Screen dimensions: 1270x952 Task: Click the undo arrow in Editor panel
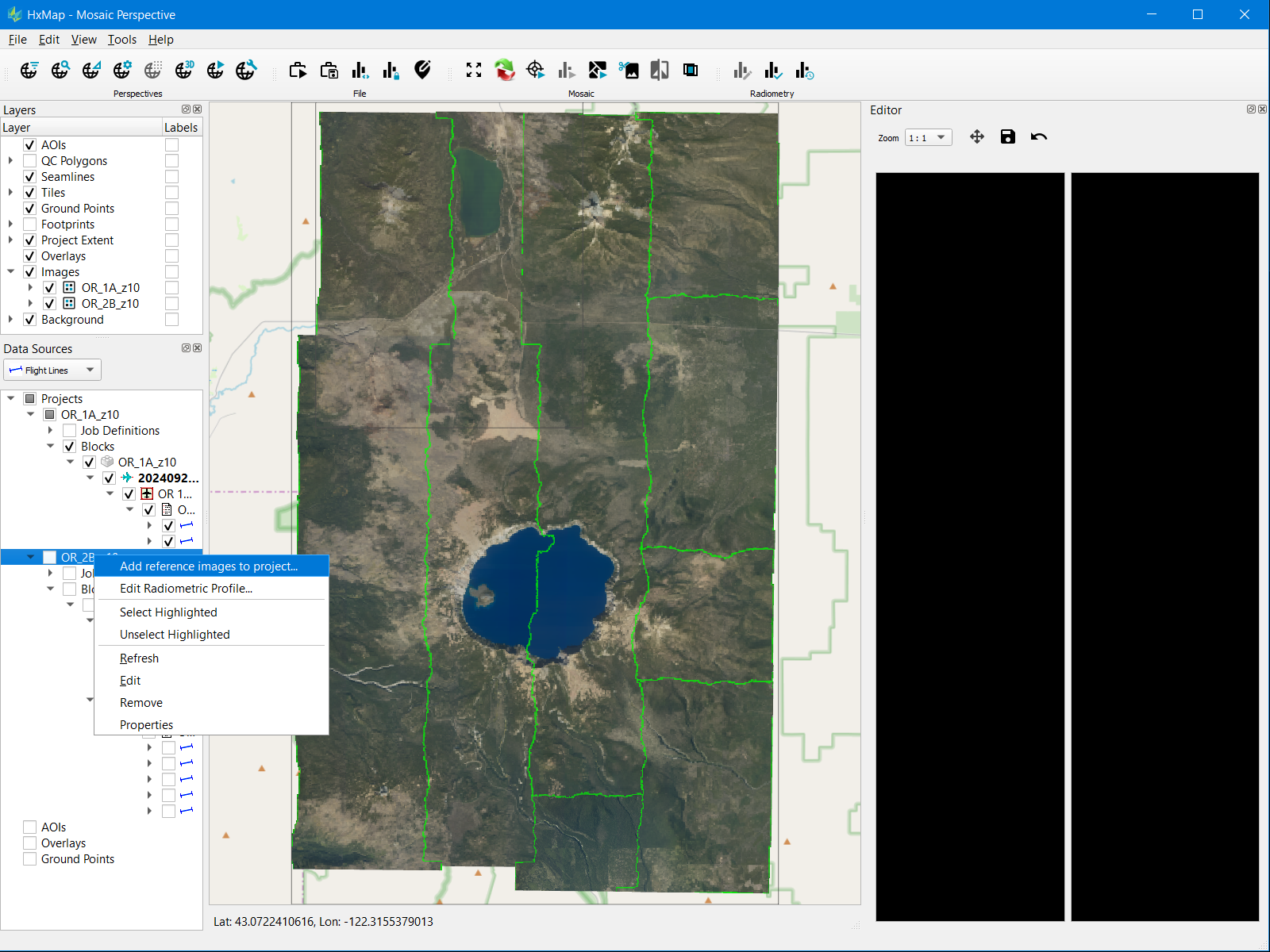tap(1038, 137)
